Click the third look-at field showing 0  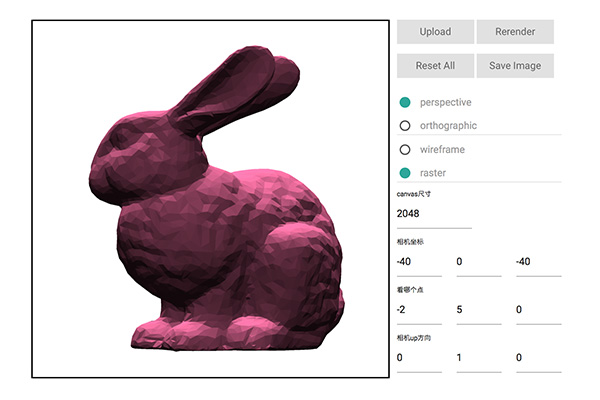click(538, 310)
